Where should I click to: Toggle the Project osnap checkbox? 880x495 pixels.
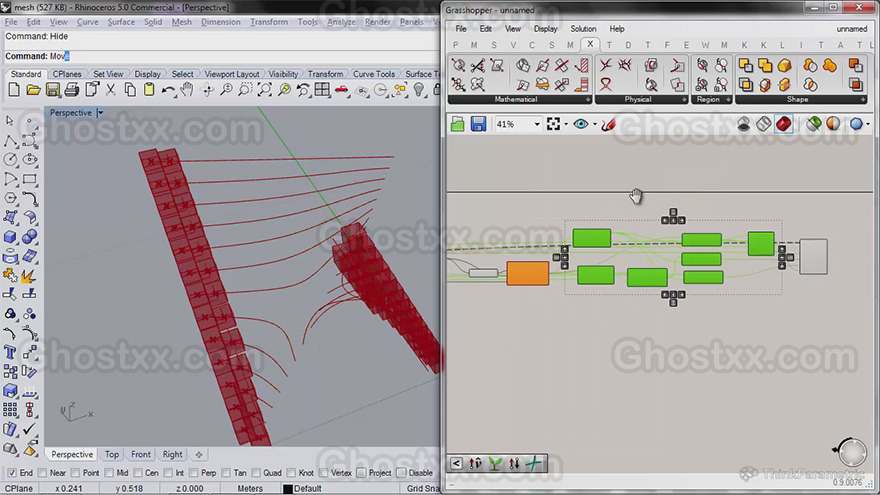point(361,473)
